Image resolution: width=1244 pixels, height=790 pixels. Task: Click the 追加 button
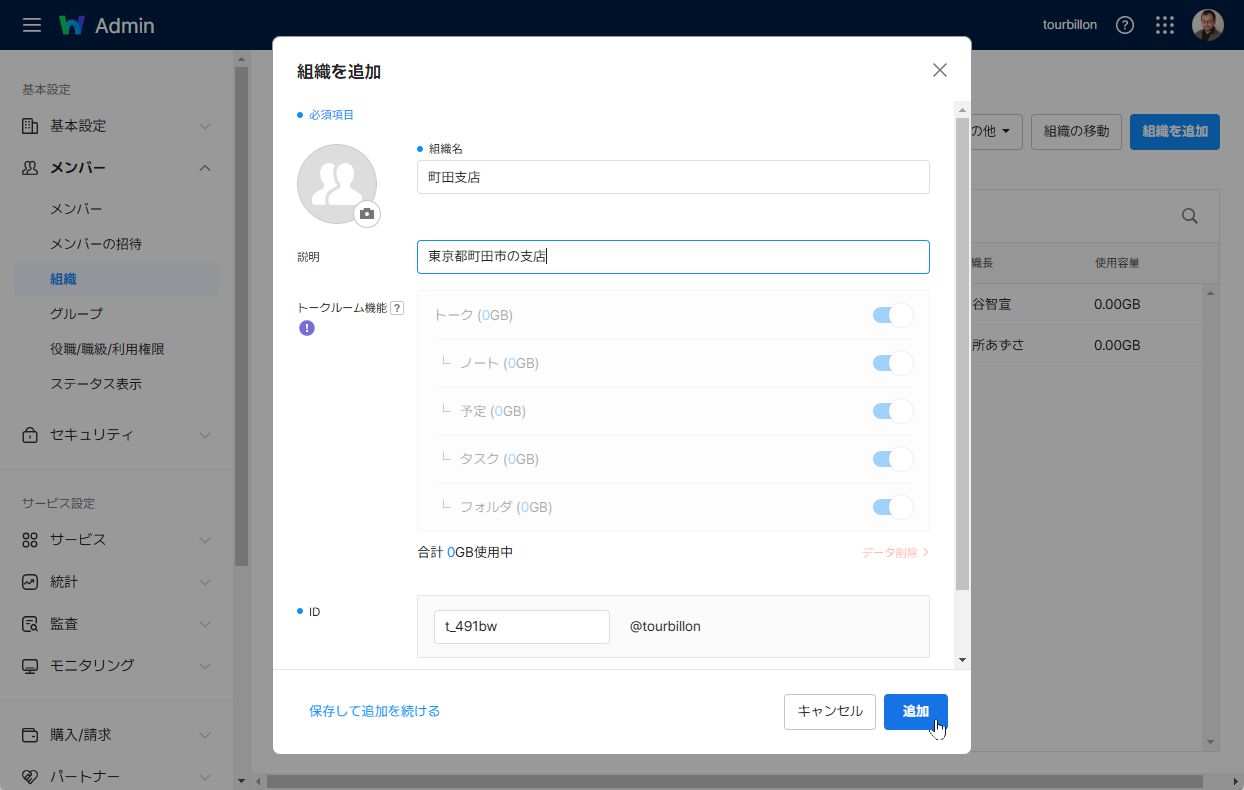tap(916, 712)
